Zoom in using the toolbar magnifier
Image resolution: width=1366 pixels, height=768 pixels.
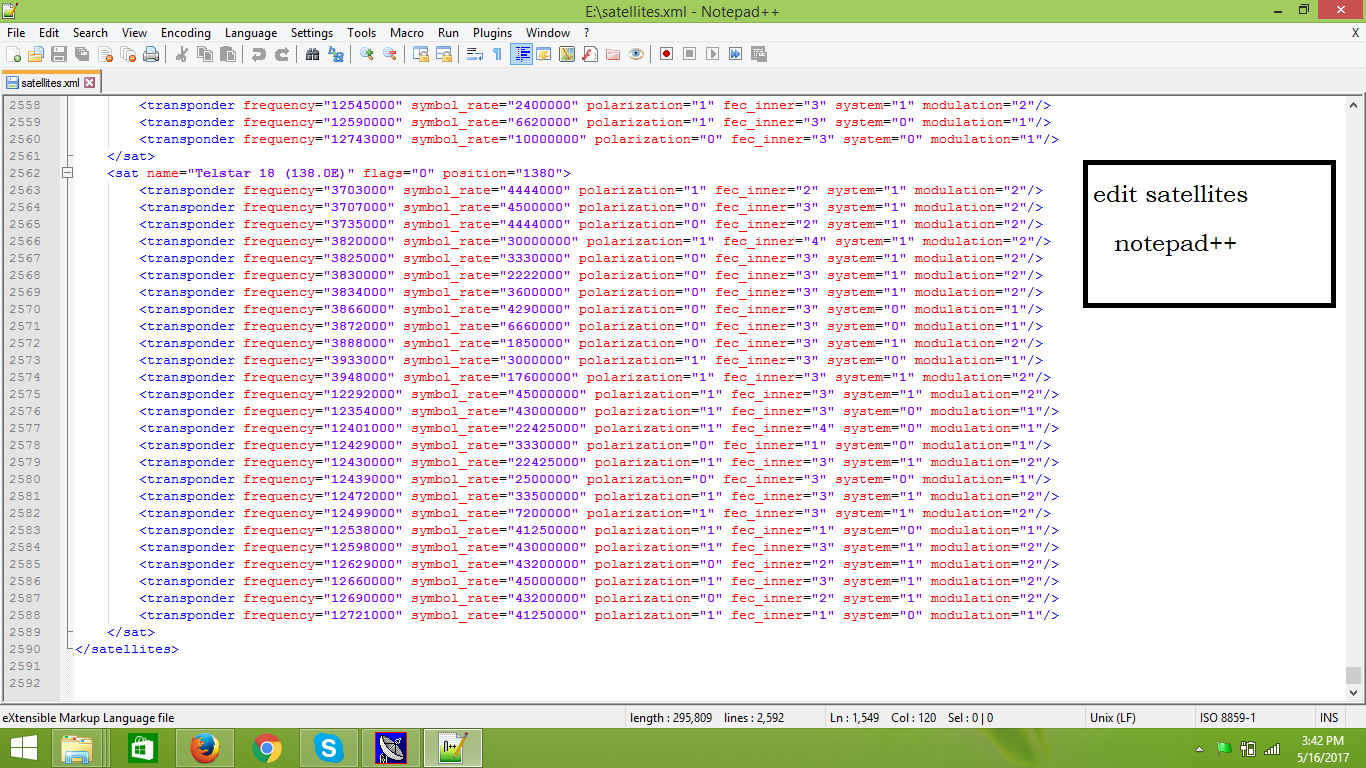pos(367,54)
